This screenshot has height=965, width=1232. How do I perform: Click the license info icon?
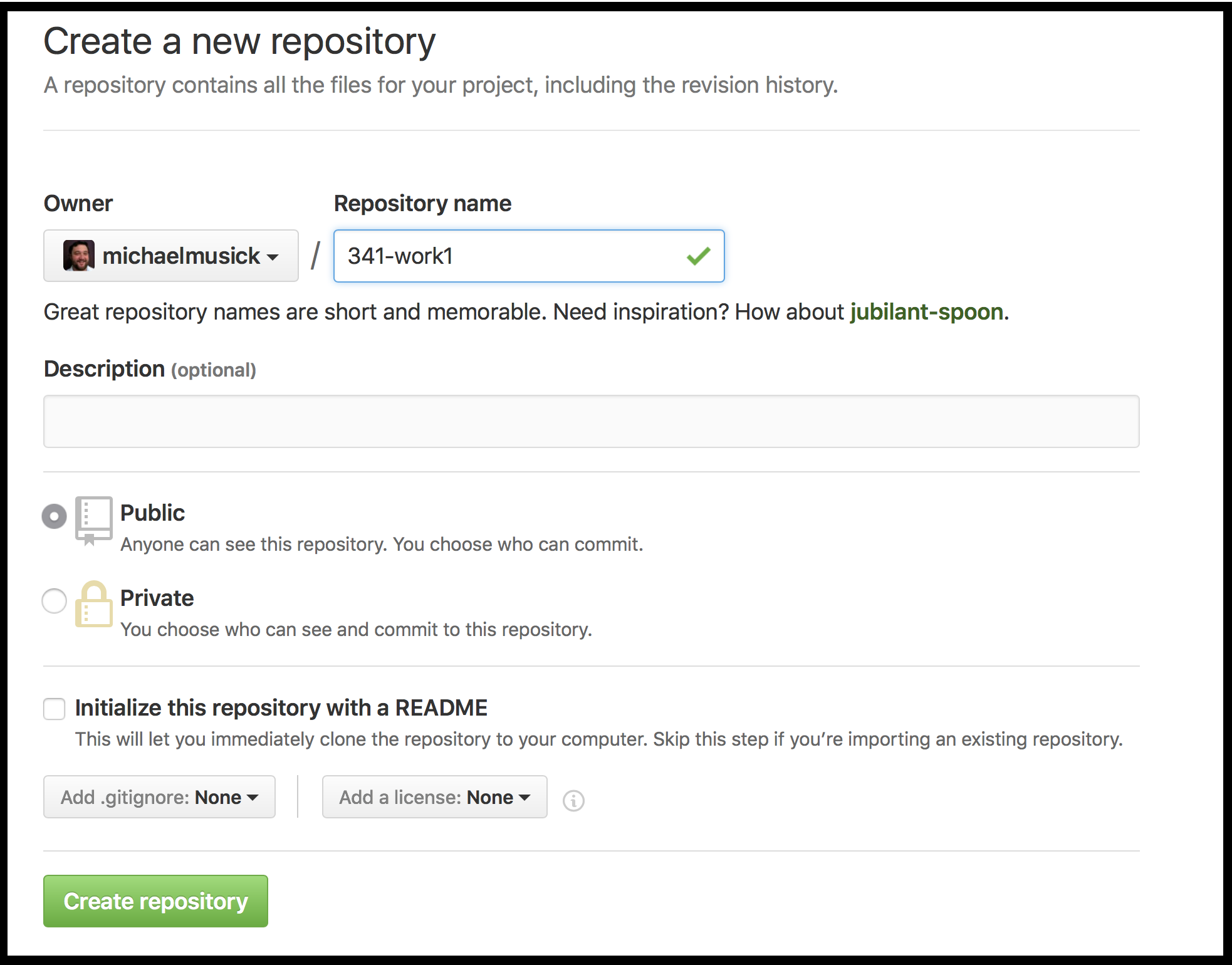(x=573, y=800)
